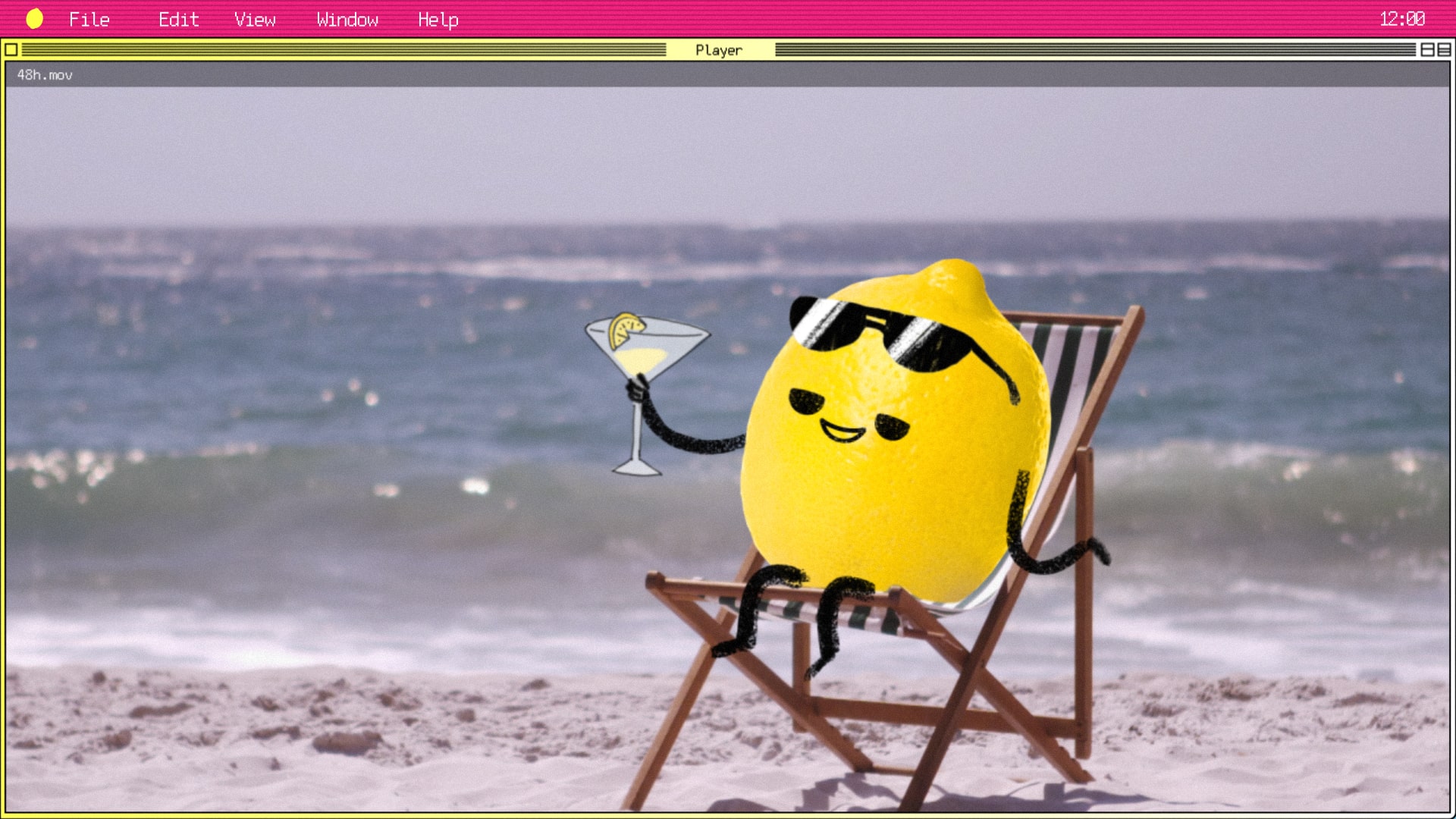1456x819 pixels.
Task: Click the window-shade collapse box icon
Action: pyautogui.click(x=1444, y=50)
